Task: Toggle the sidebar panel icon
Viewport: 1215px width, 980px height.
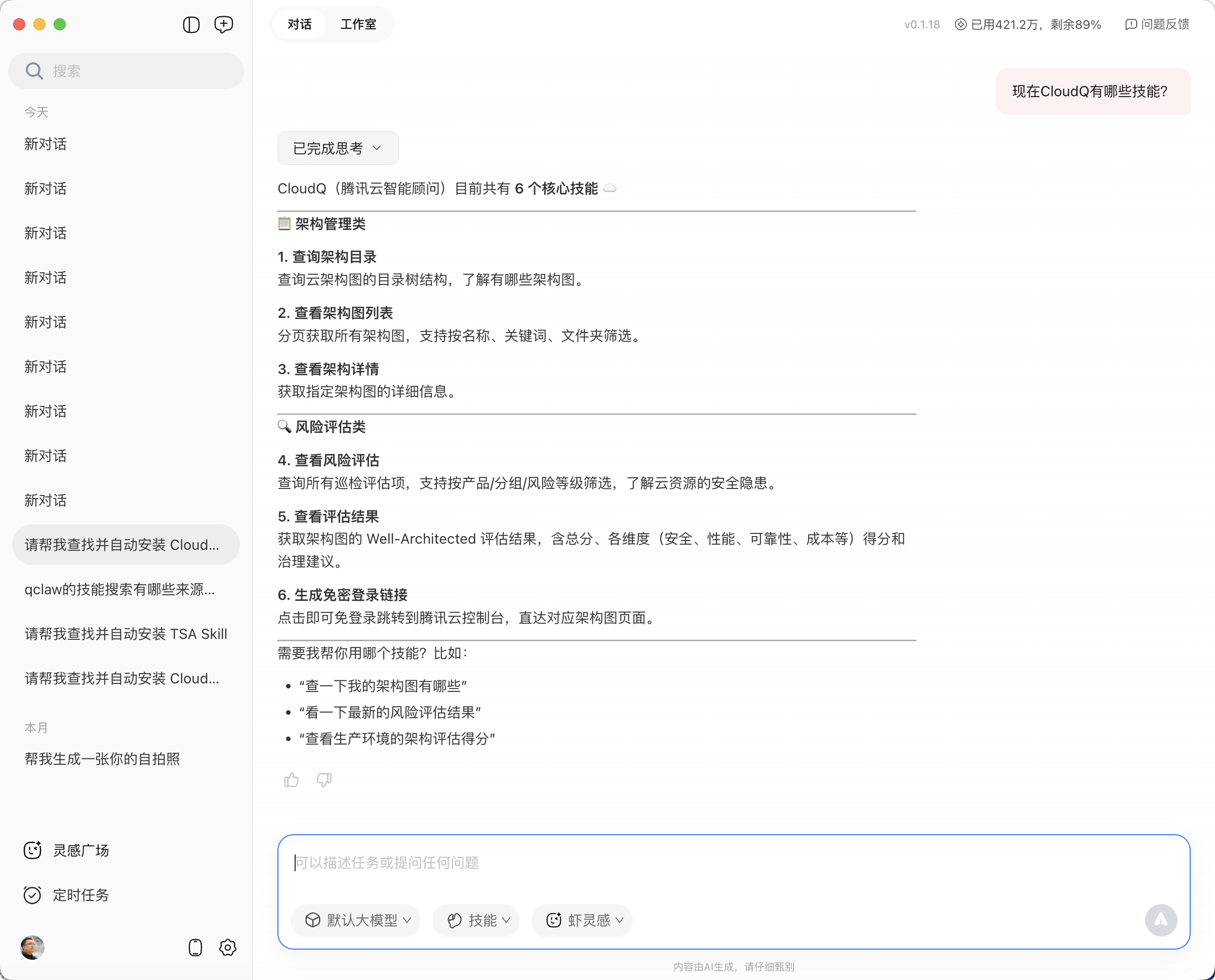Action: point(191,25)
